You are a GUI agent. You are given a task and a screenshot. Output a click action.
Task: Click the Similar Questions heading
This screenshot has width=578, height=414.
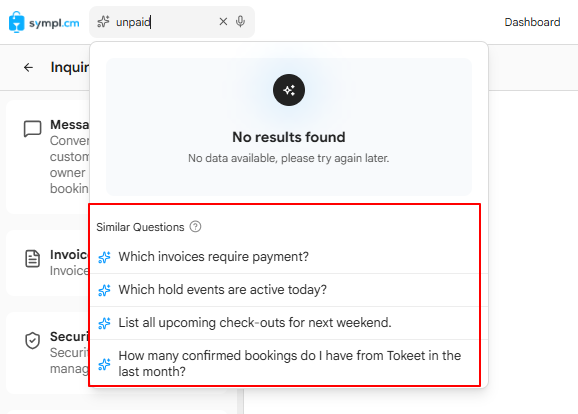click(140, 227)
